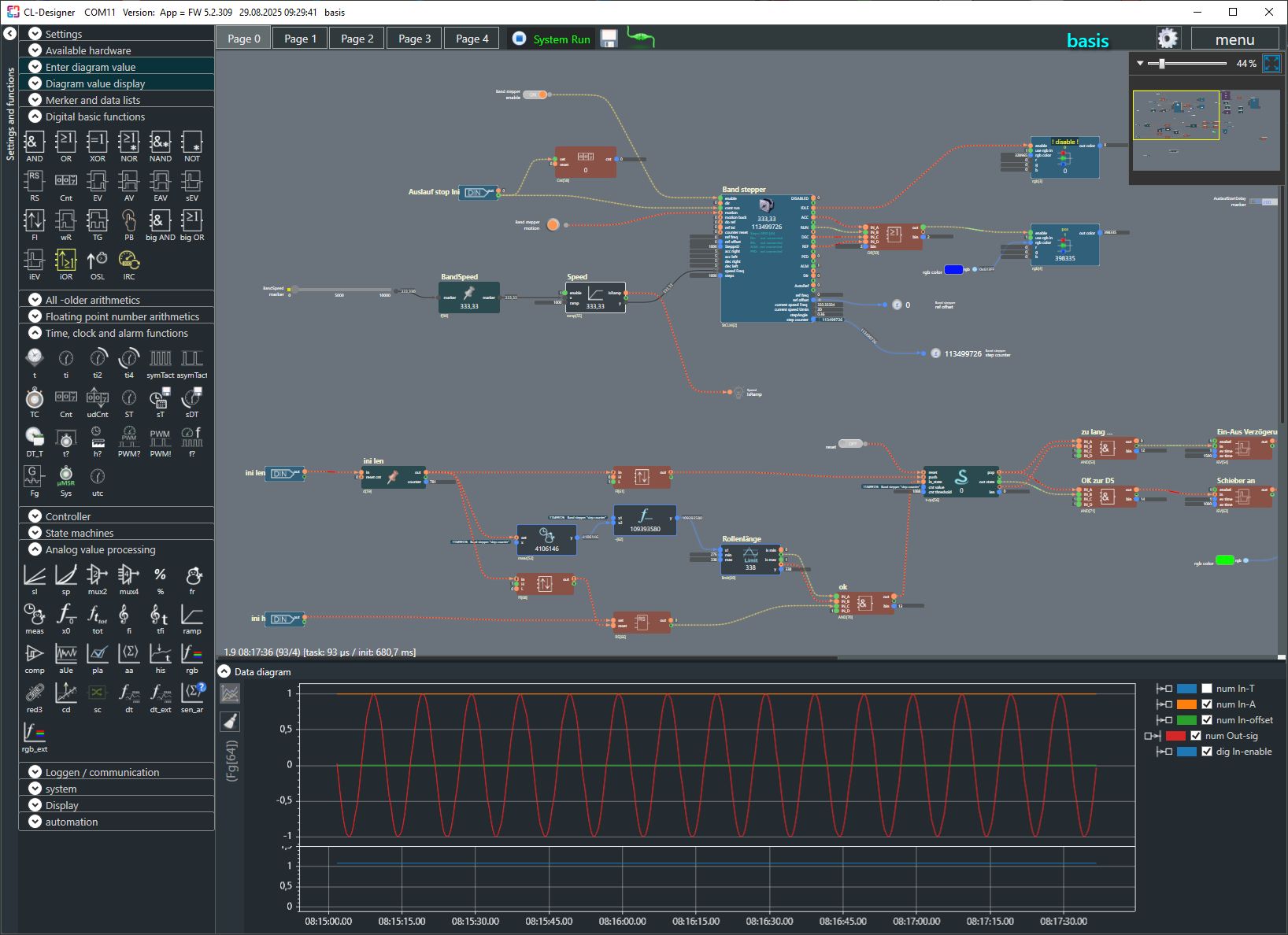Screen dimensions: 1288x935
Task: Open the settings gear icon
Action: coord(1168,39)
